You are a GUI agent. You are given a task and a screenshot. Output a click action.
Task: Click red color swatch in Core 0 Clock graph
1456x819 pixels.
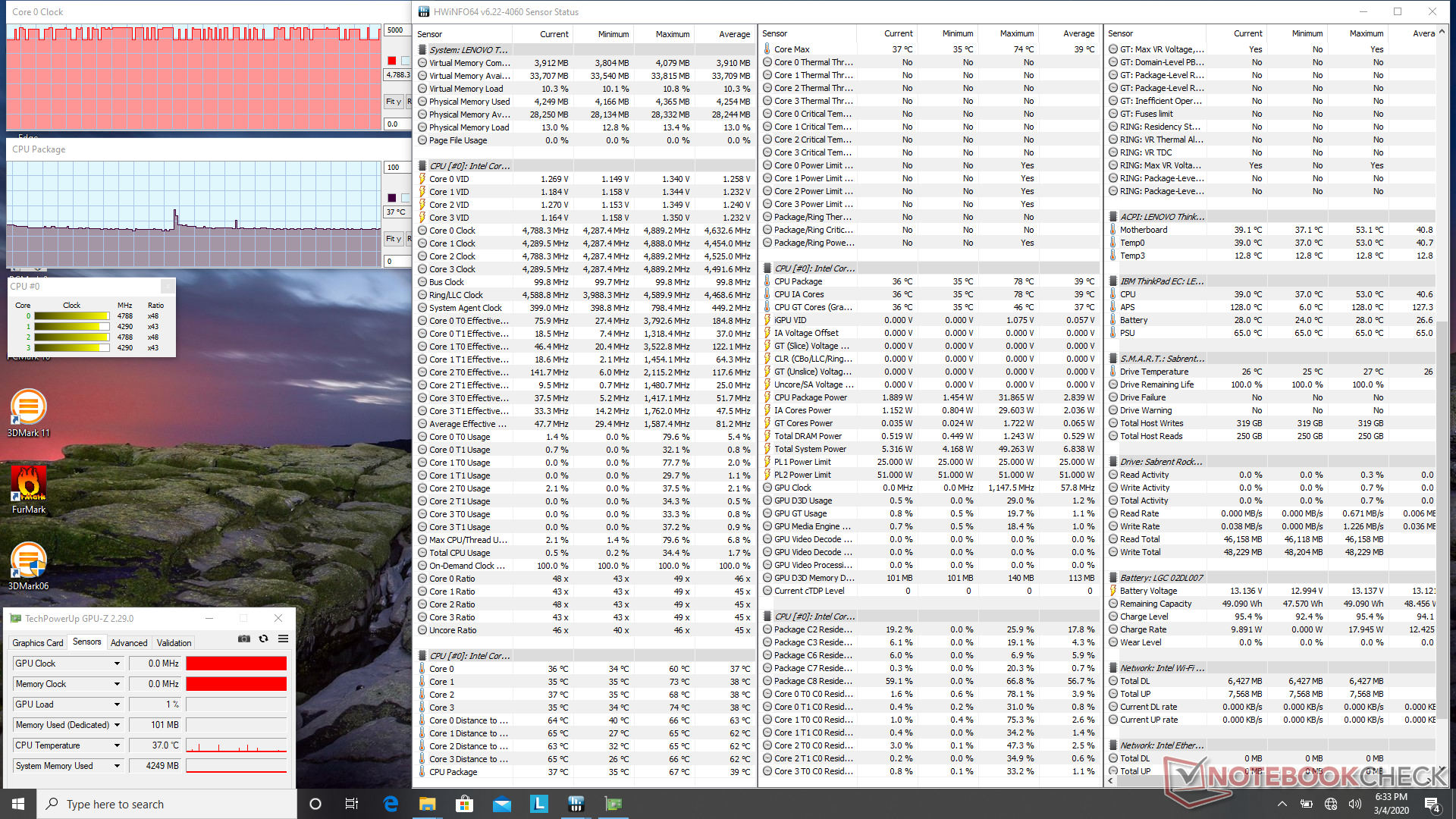click(x=391, y=61)
